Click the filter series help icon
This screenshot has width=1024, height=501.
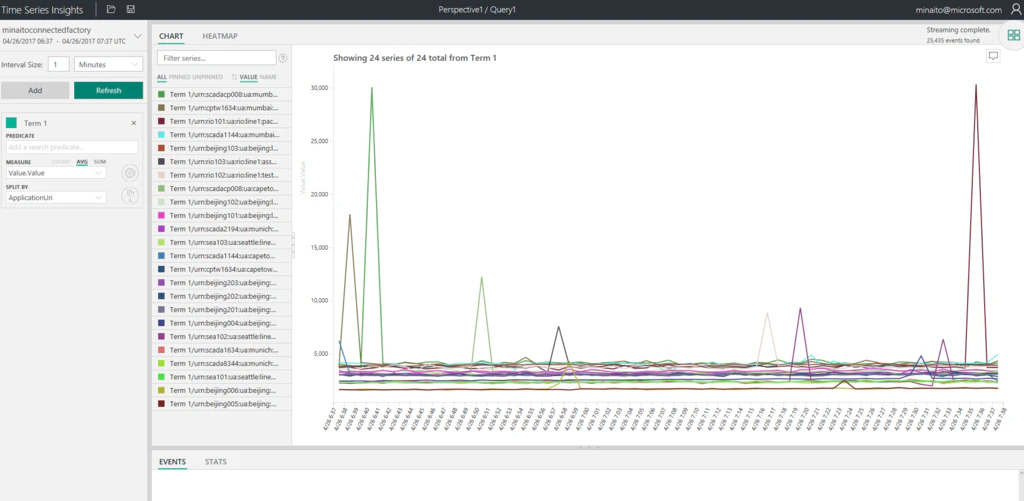pyautogui.click(x=283, y=58)
